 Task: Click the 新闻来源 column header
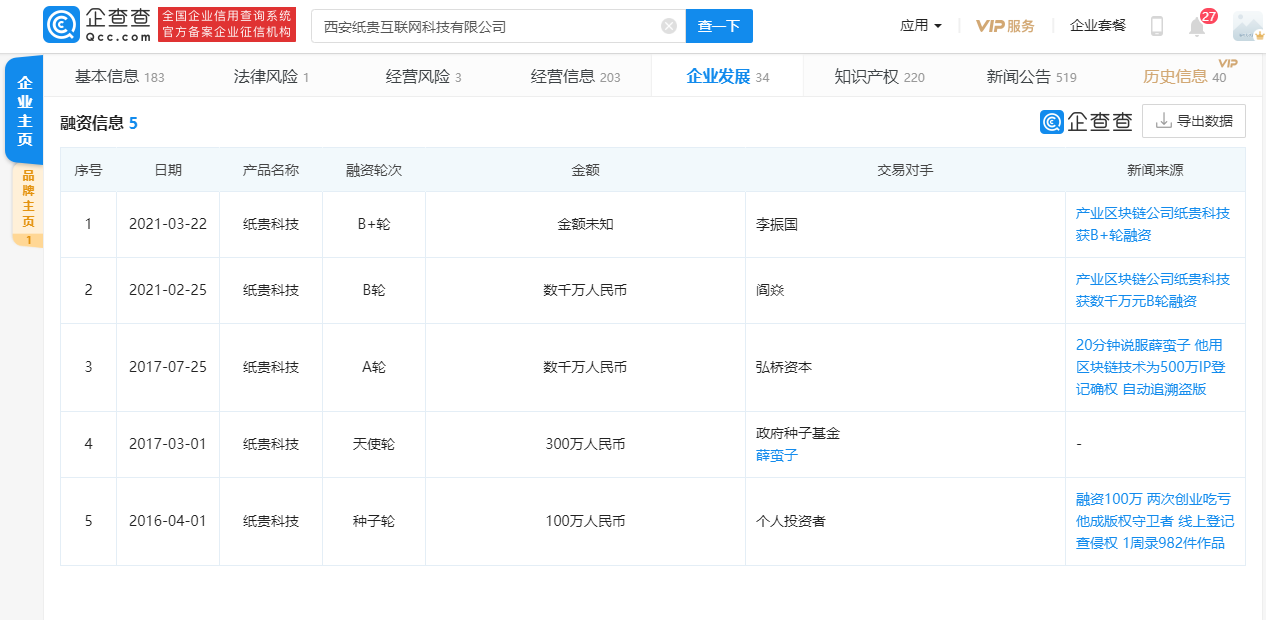(1155, 170)
